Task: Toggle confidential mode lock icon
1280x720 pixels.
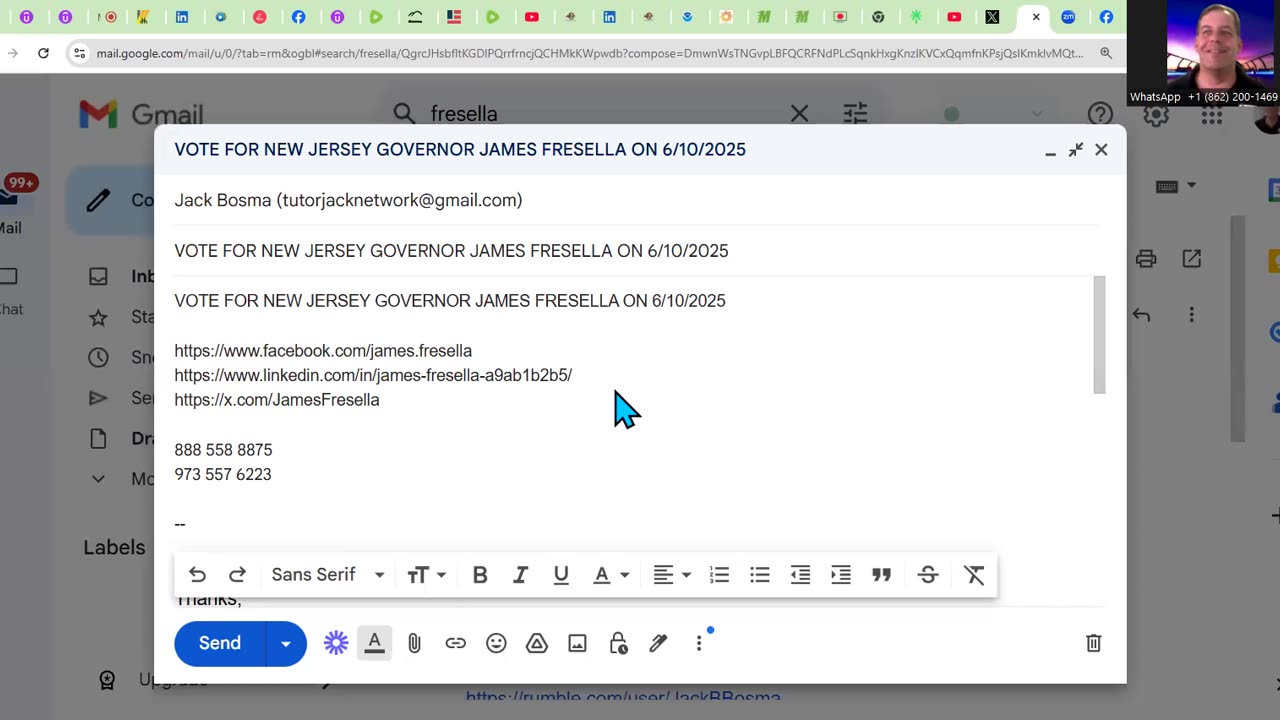Action: coord(618,643)
